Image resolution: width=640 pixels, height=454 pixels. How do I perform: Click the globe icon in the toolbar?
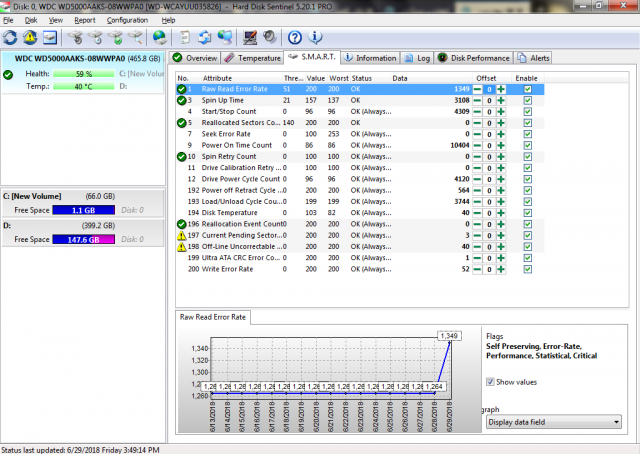click(x=159, y=37)
